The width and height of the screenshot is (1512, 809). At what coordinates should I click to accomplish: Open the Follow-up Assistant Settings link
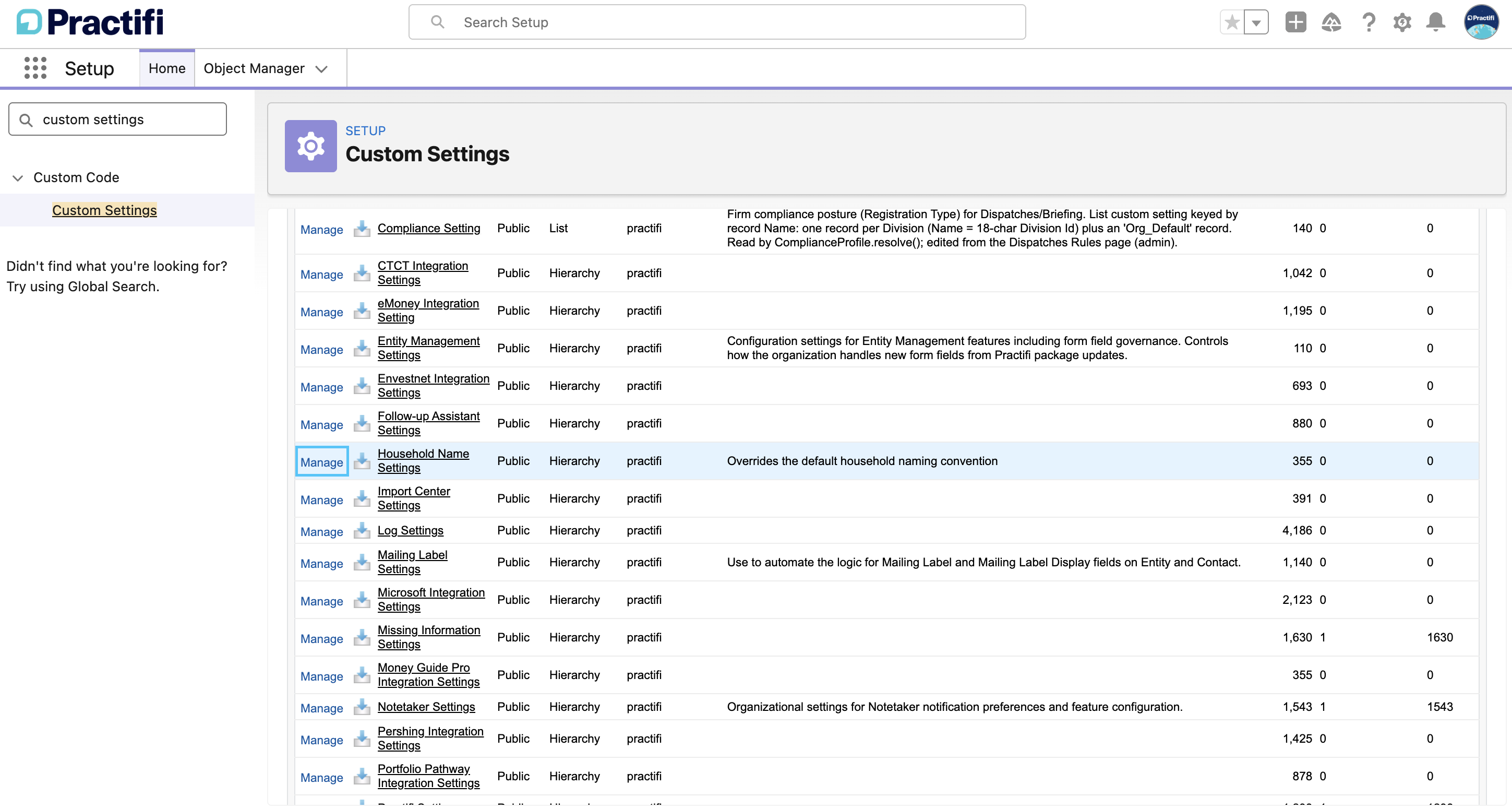coord(428,423)
